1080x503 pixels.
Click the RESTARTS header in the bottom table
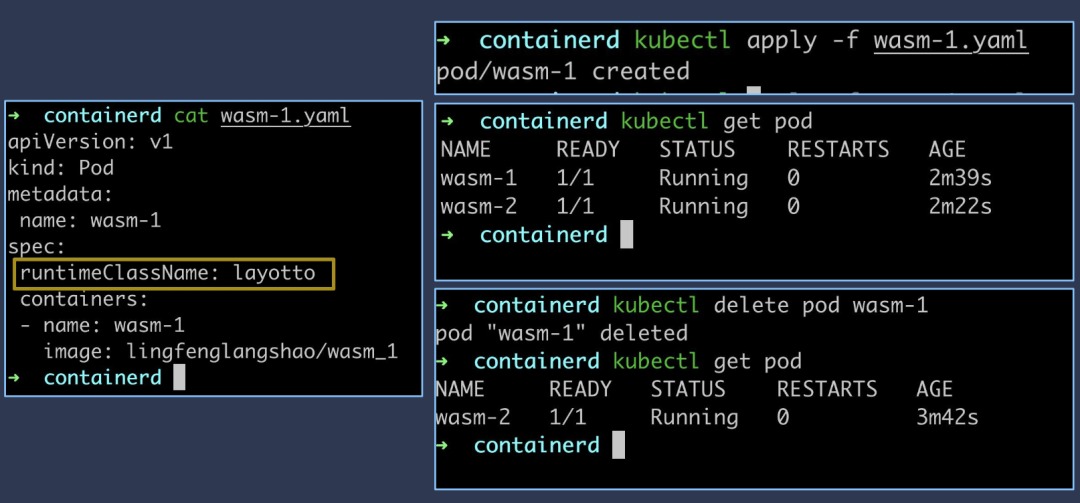click(x=827, y=389)
